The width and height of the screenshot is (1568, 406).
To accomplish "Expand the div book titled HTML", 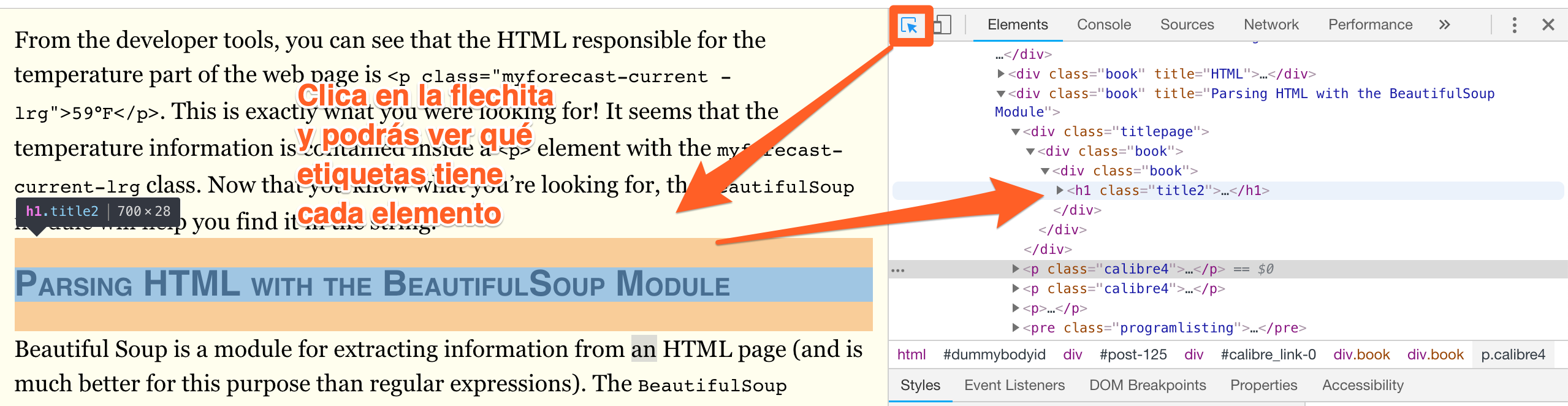I will [1001, 74].
